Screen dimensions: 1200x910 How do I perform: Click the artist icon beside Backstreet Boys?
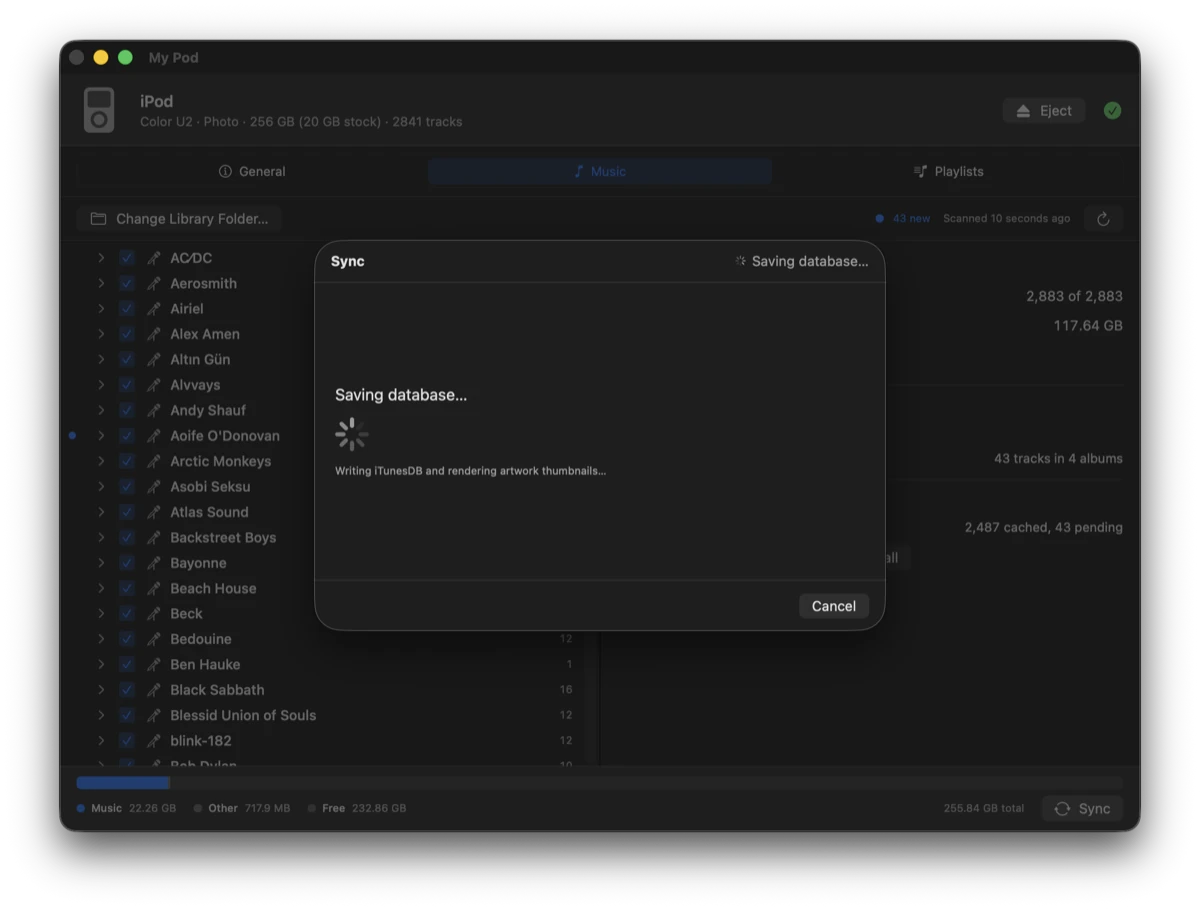point(154,537)
